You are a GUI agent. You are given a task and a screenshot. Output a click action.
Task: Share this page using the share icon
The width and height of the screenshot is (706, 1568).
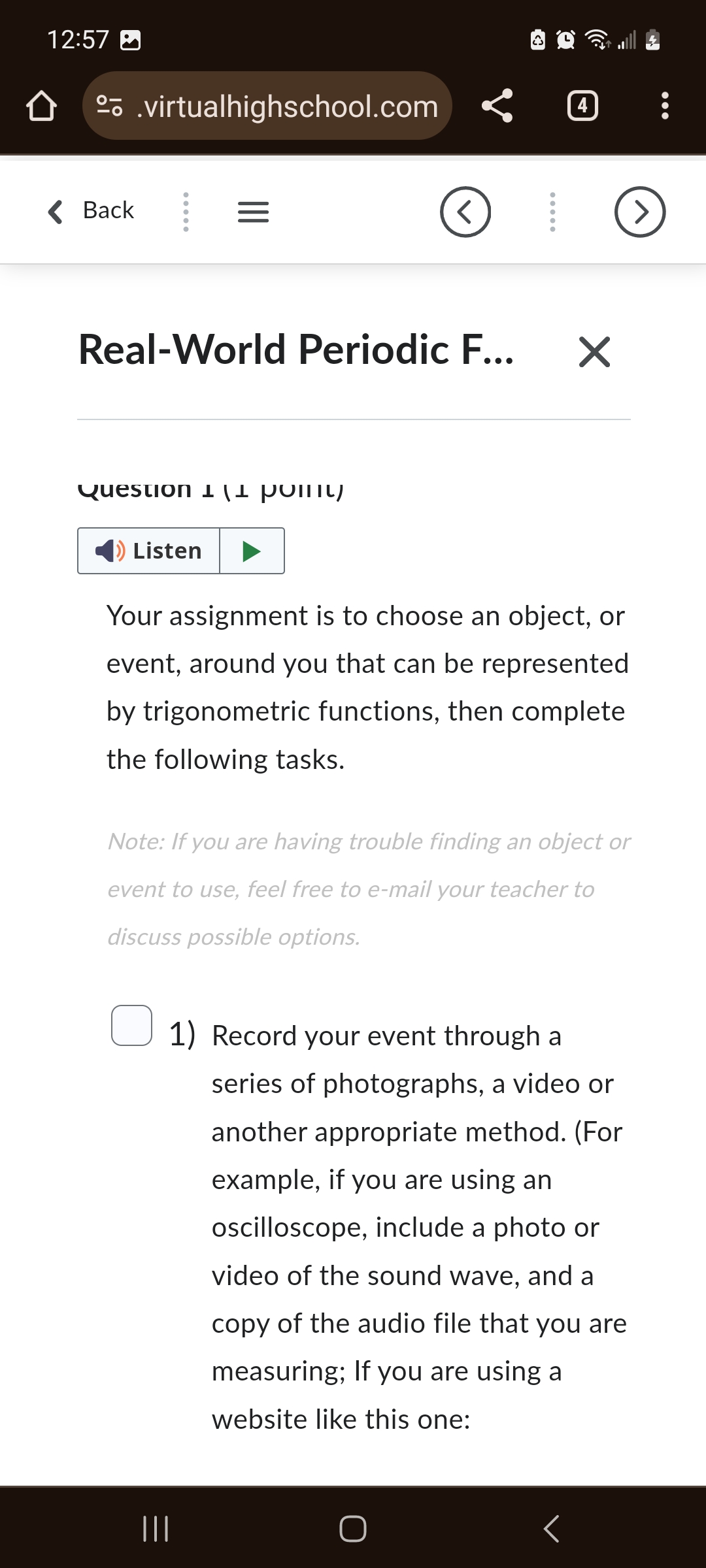[499, 105]
